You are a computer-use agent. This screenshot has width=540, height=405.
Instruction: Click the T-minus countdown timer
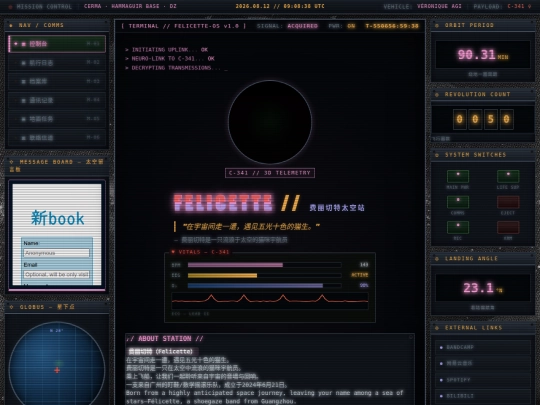tap(392, 26)
